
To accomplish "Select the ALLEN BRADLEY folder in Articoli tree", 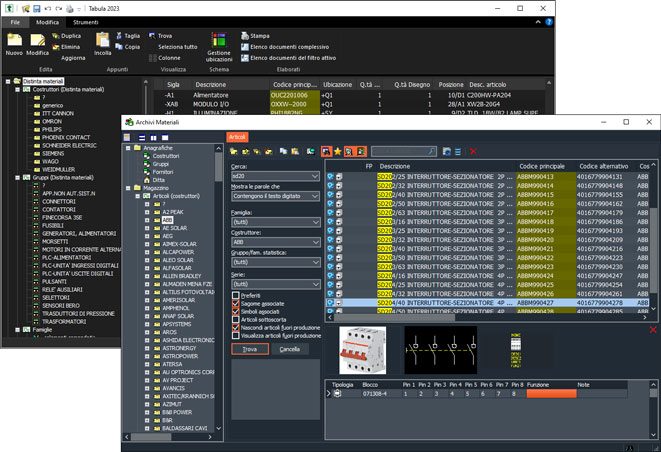I will tap(182, 276).
